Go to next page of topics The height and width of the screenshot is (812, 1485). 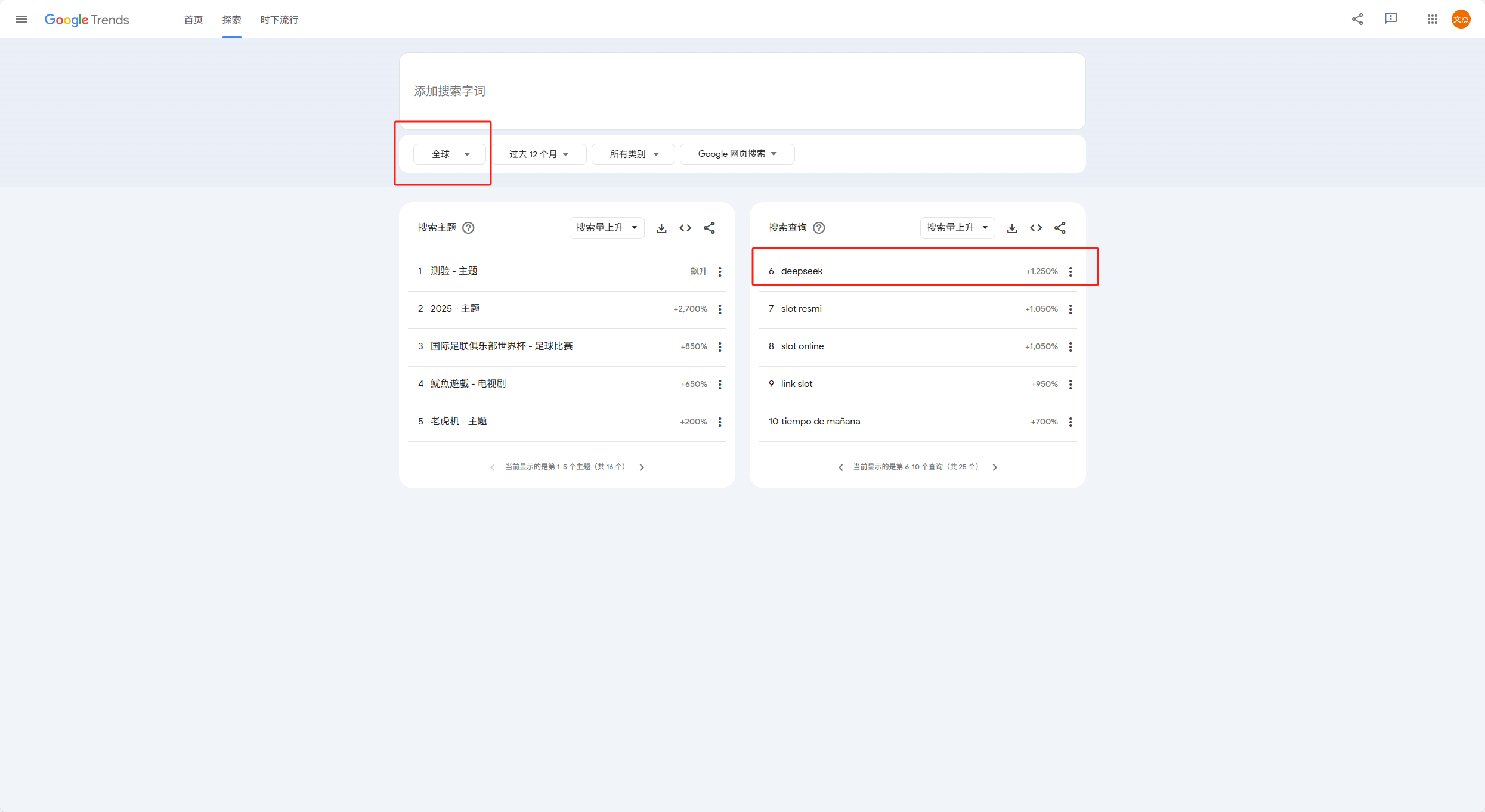coord(642,467)
